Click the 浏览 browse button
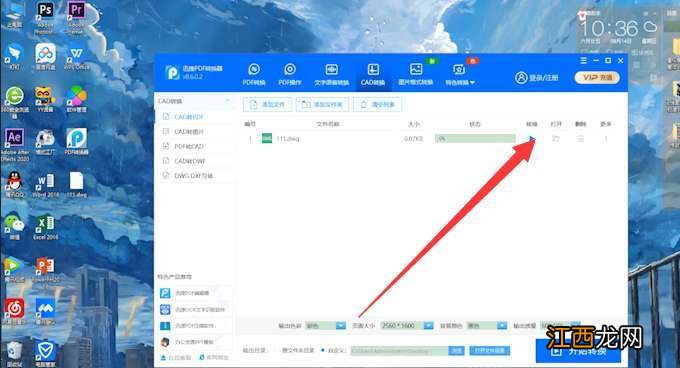Screen dimensions: 680x368 (x=456, y=351)
